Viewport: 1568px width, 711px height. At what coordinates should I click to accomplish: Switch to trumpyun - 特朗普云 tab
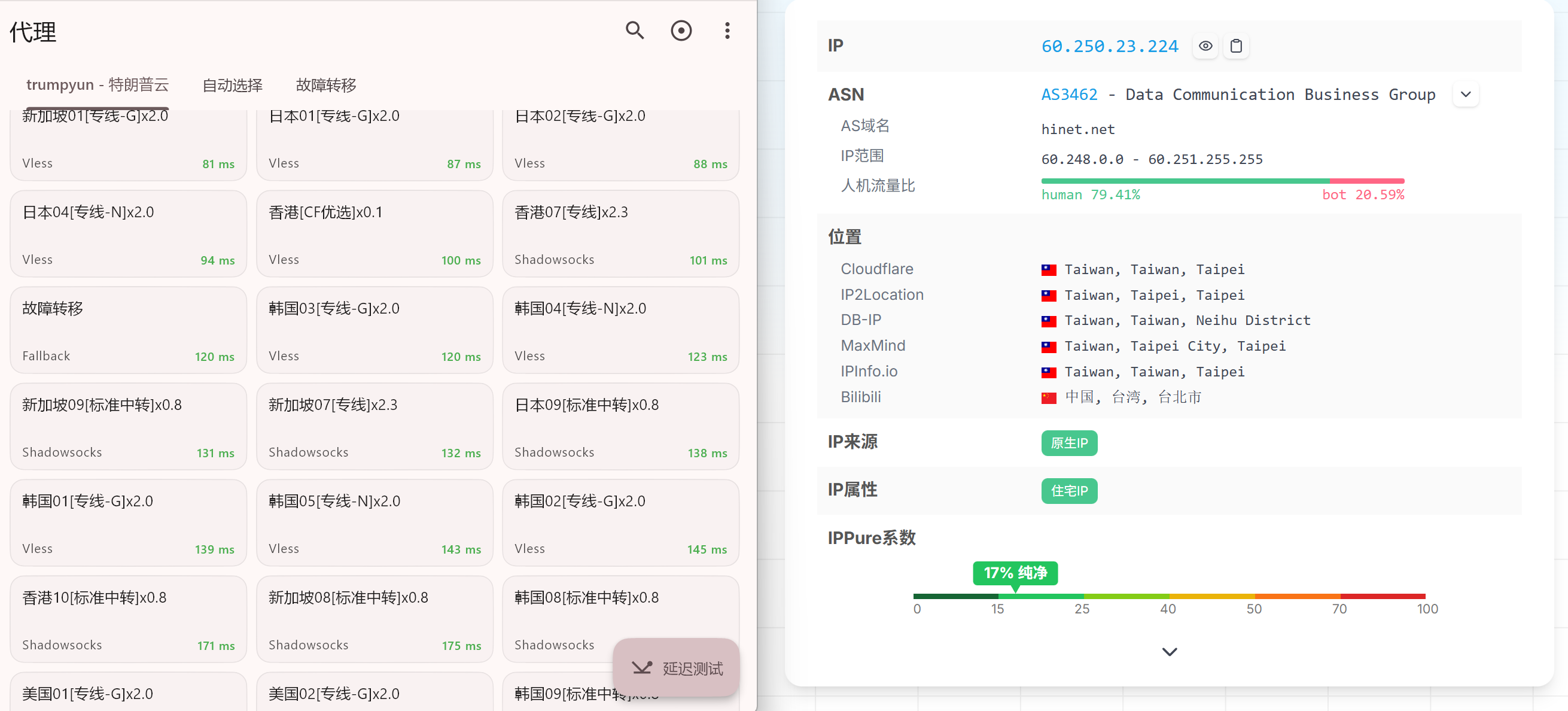point(98,84)
